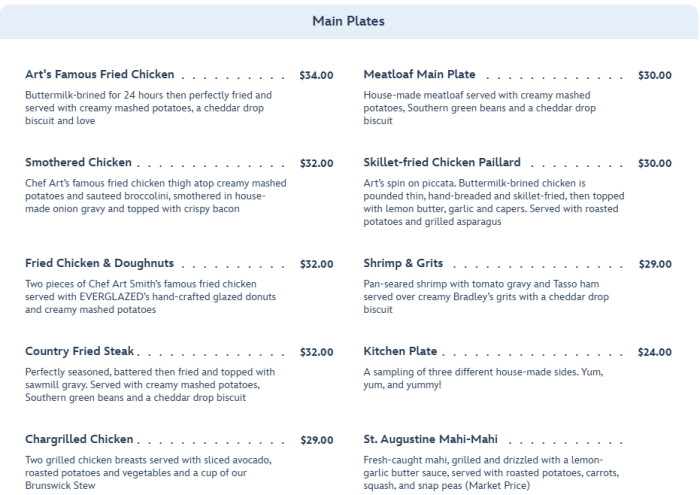Image resolution: width=700 pixels, height=495 pixels.
Task: Select Art's Famous Fried Chicken title
Action: coord(100,75)
